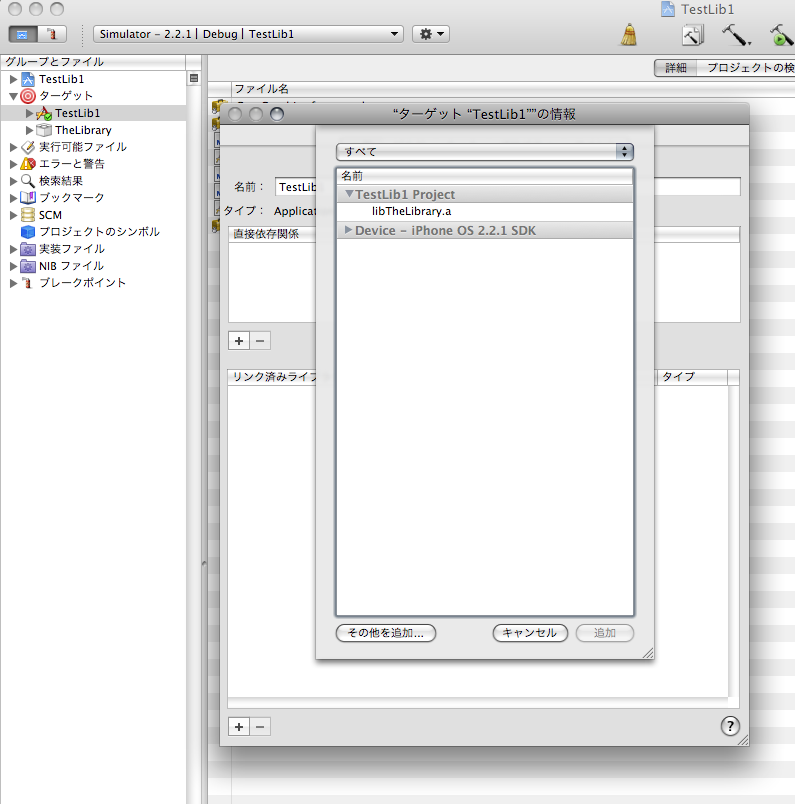Click the ブックマーク book icon
The image size is (795, 804).
point(28,197)
